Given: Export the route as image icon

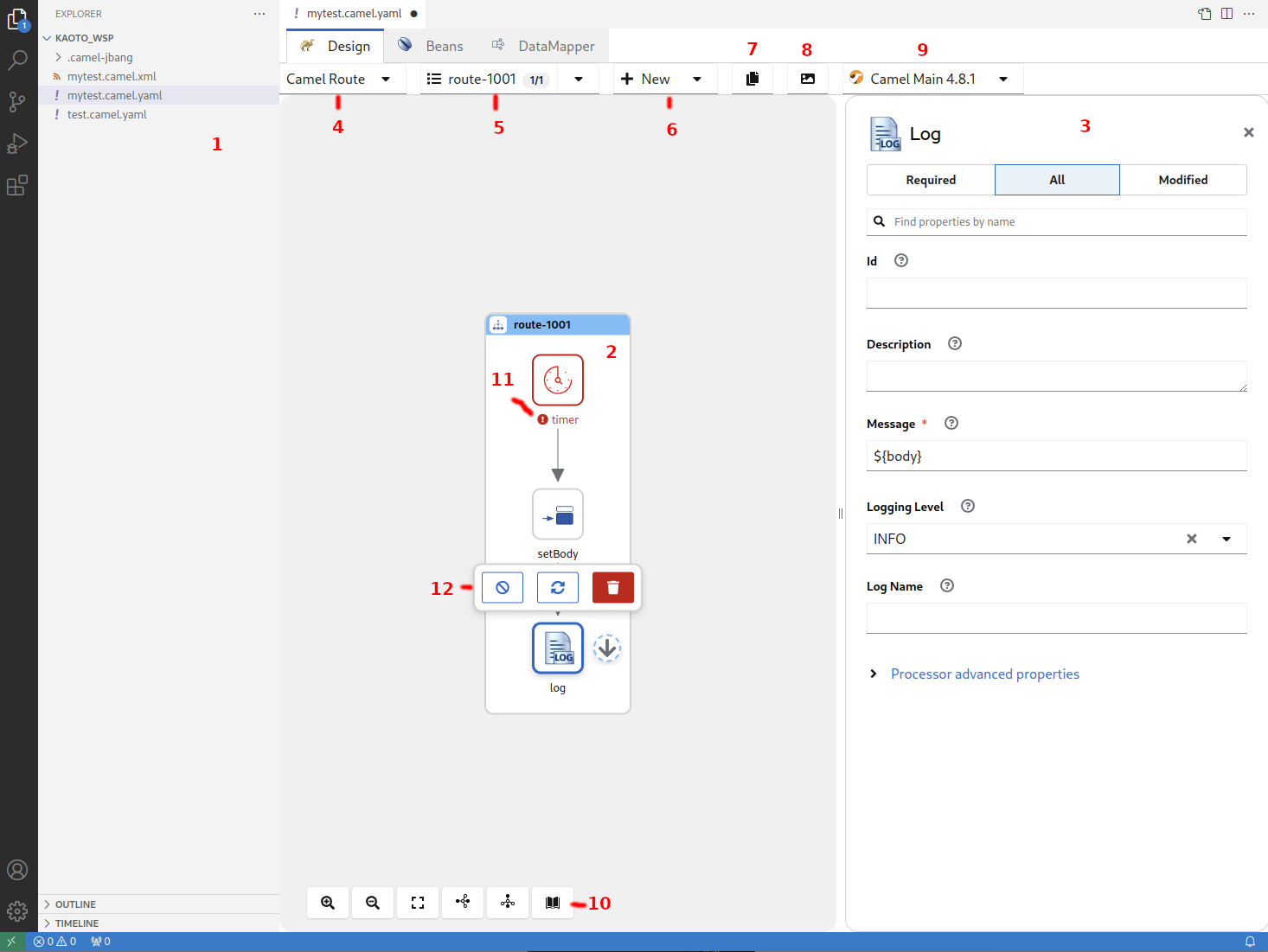Looking at the screenshot, I should (x=808, y=79).
